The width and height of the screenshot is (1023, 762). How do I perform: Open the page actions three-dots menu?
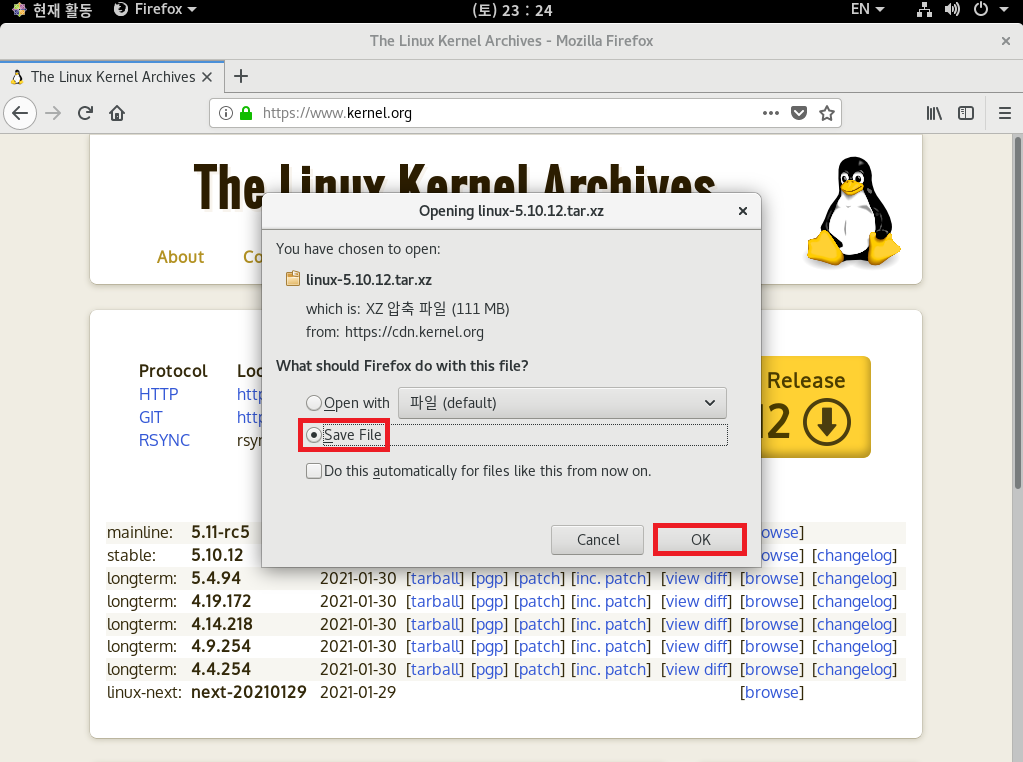[771, 114]
